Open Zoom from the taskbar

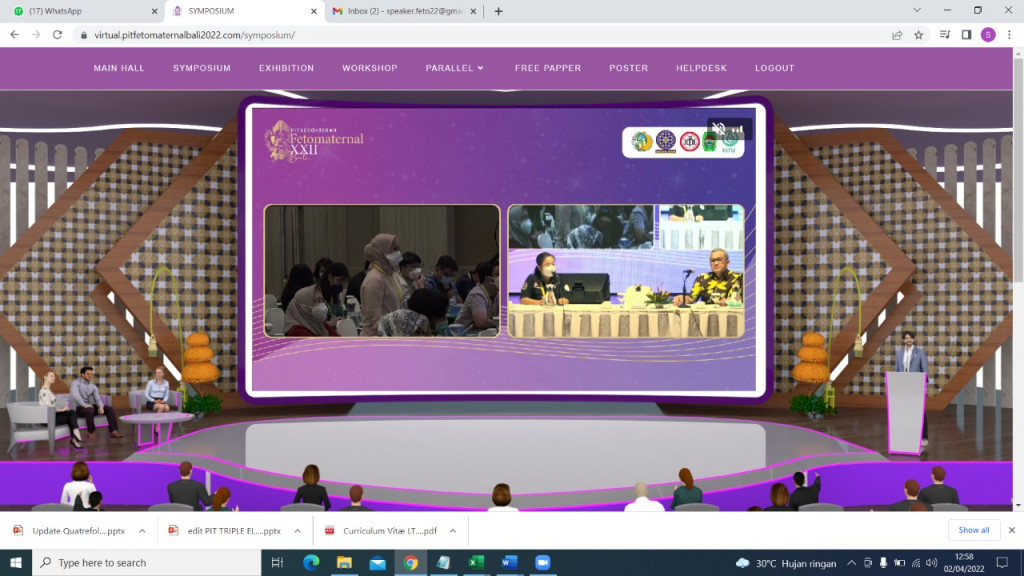543,563
